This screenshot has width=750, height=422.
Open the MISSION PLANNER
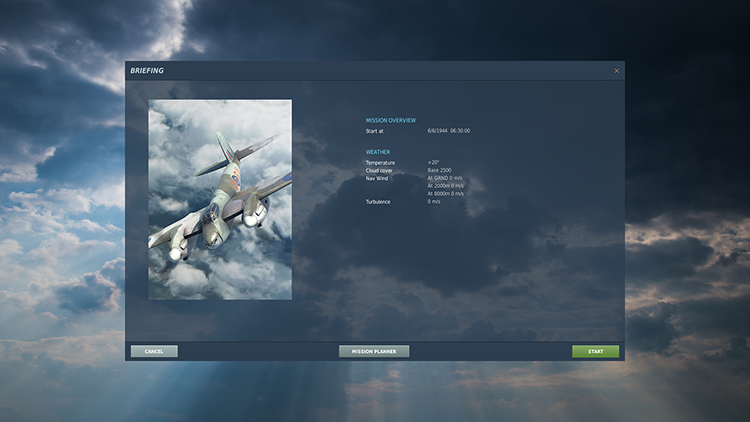374,352
